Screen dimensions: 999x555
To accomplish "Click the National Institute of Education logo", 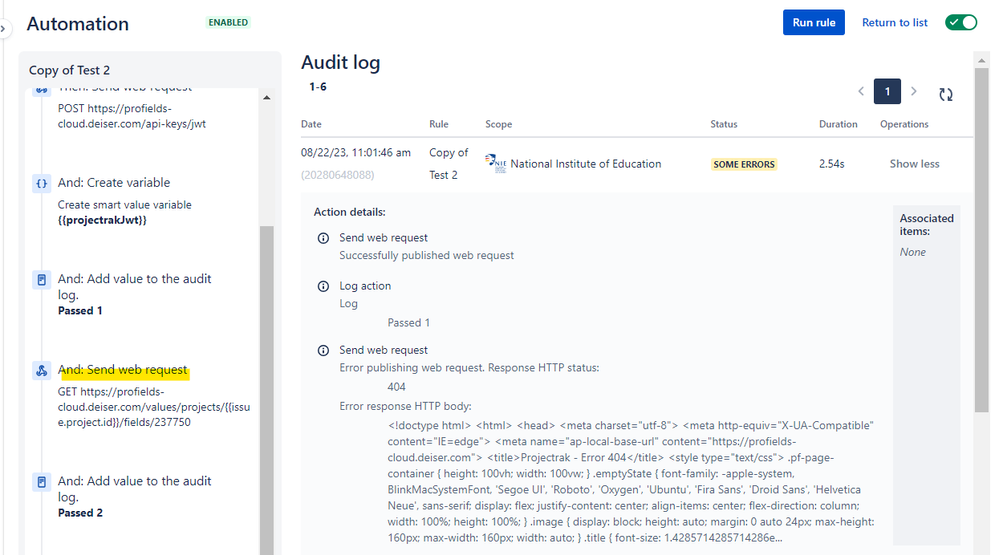I will pyautogui.click(x=495, y=163).
